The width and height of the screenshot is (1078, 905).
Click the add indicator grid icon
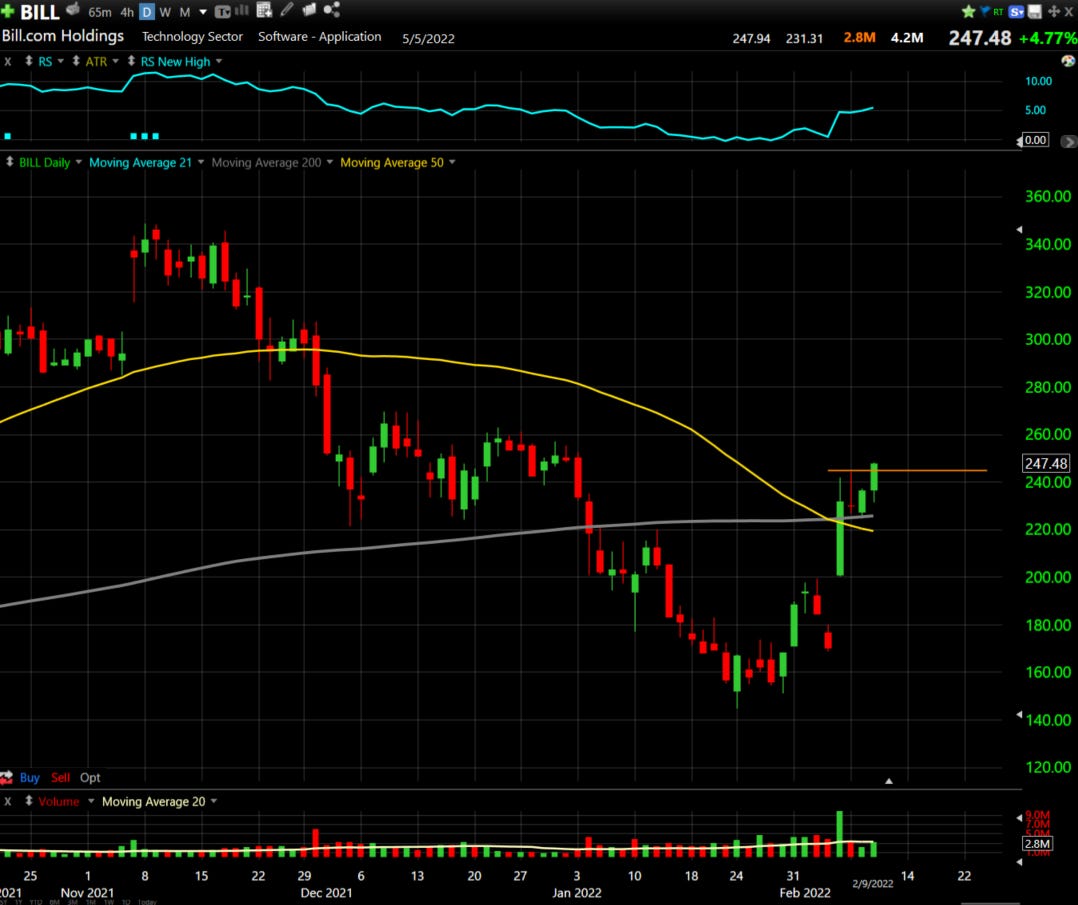(x=264, y=10)
